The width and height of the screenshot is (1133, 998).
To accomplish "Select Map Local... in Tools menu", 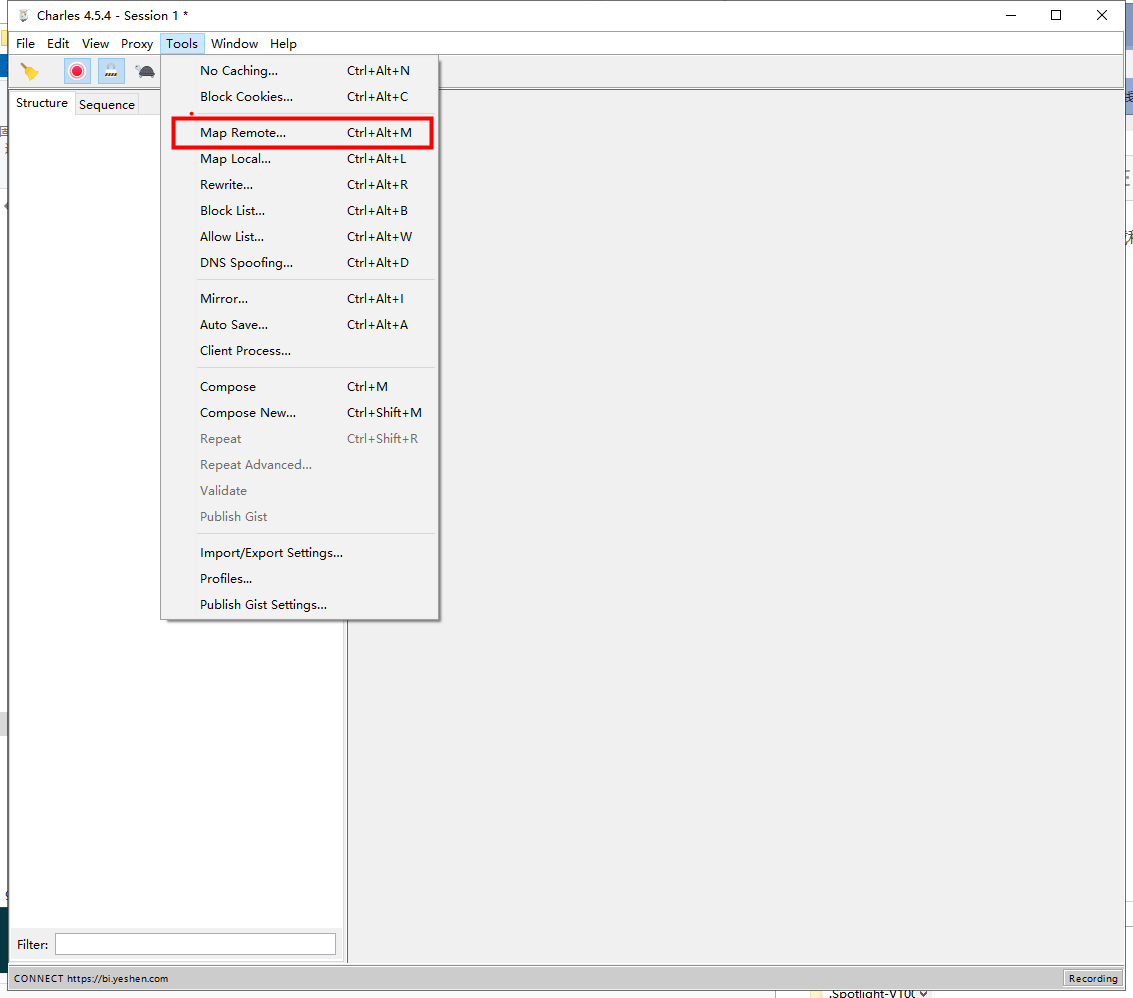I will pos(300,159).
